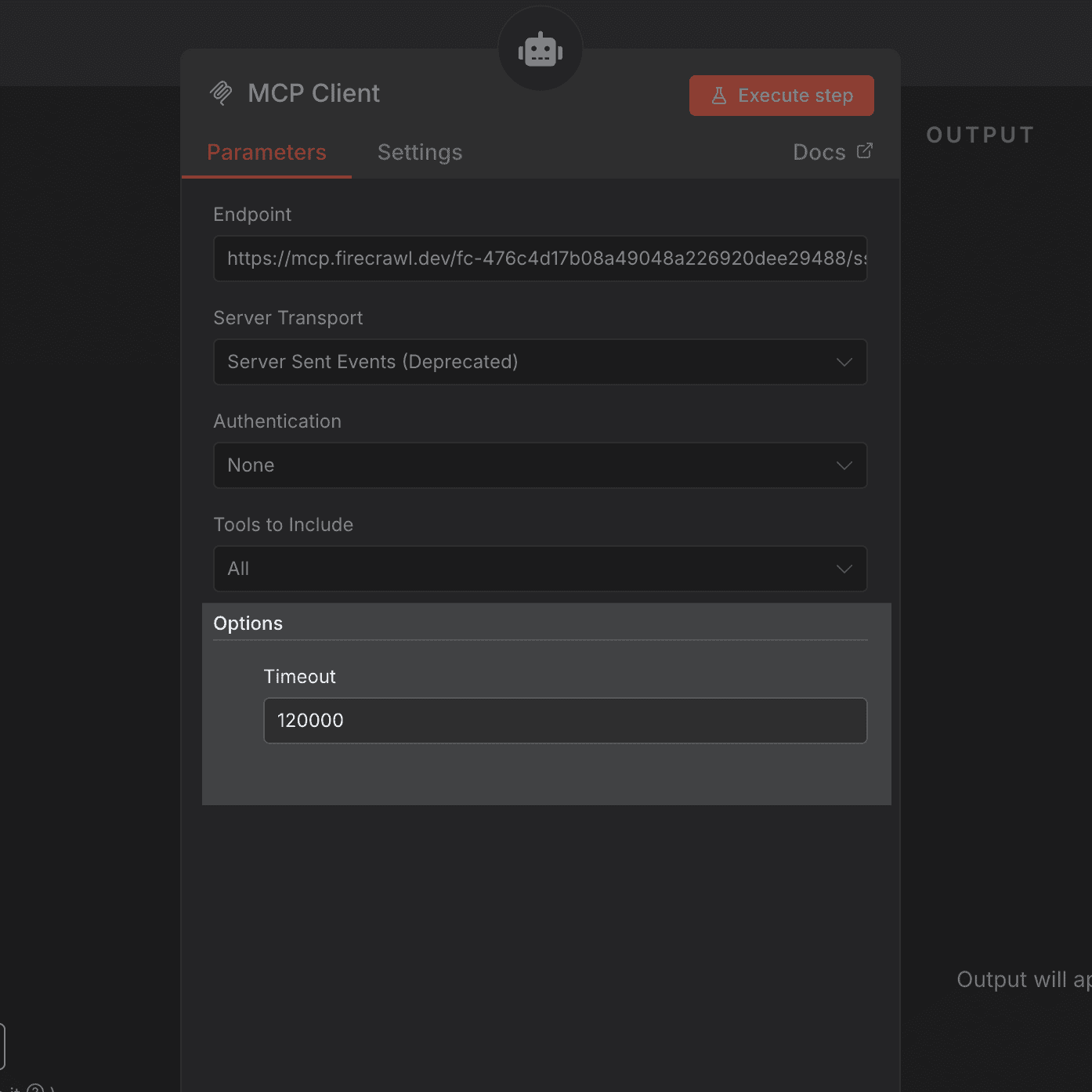Click the Options section header
This screenshot has height=1092, width=1092.
(x=248, y=623)
